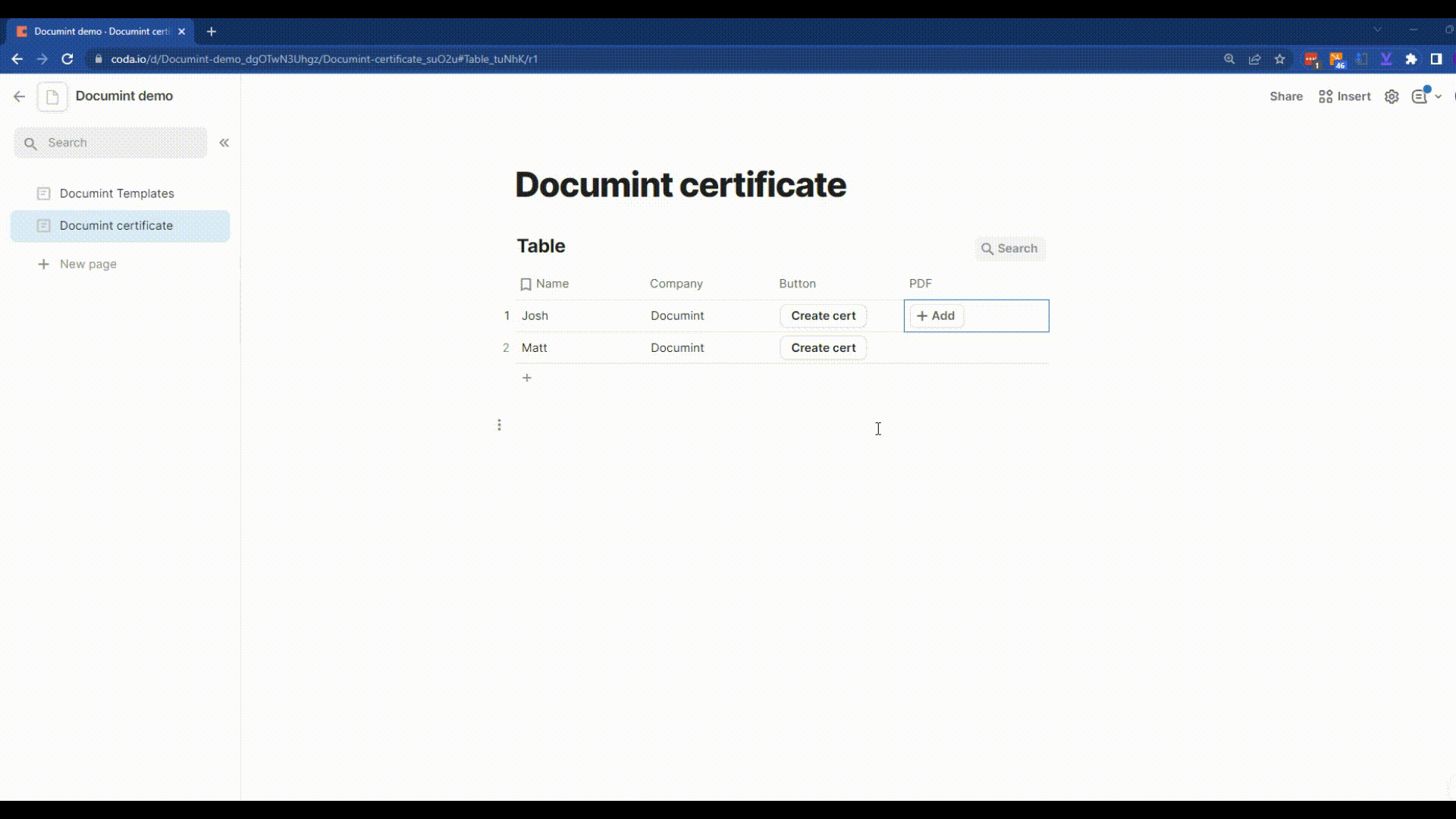Click the orange extension icon with badge 1

pyautogui.click(x=1311, y=60)
